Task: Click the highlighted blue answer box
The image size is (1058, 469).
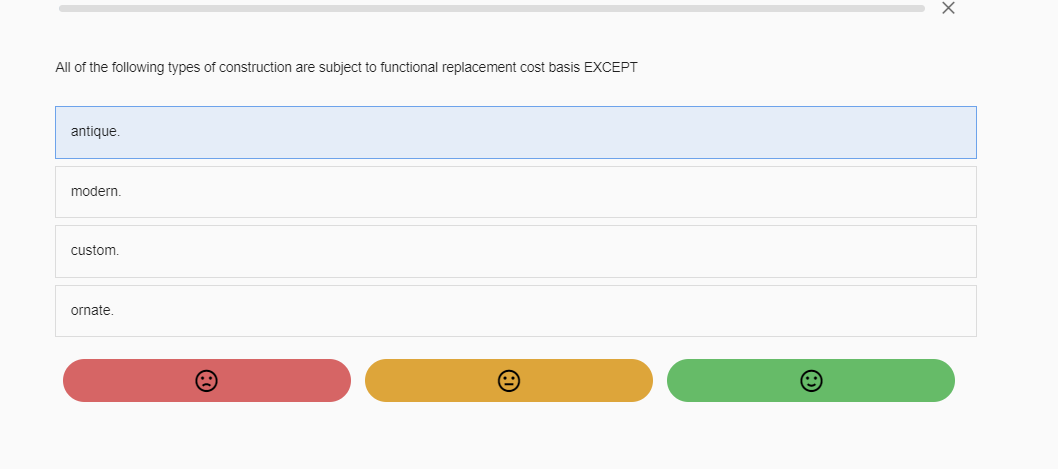Action: (515, 132)
